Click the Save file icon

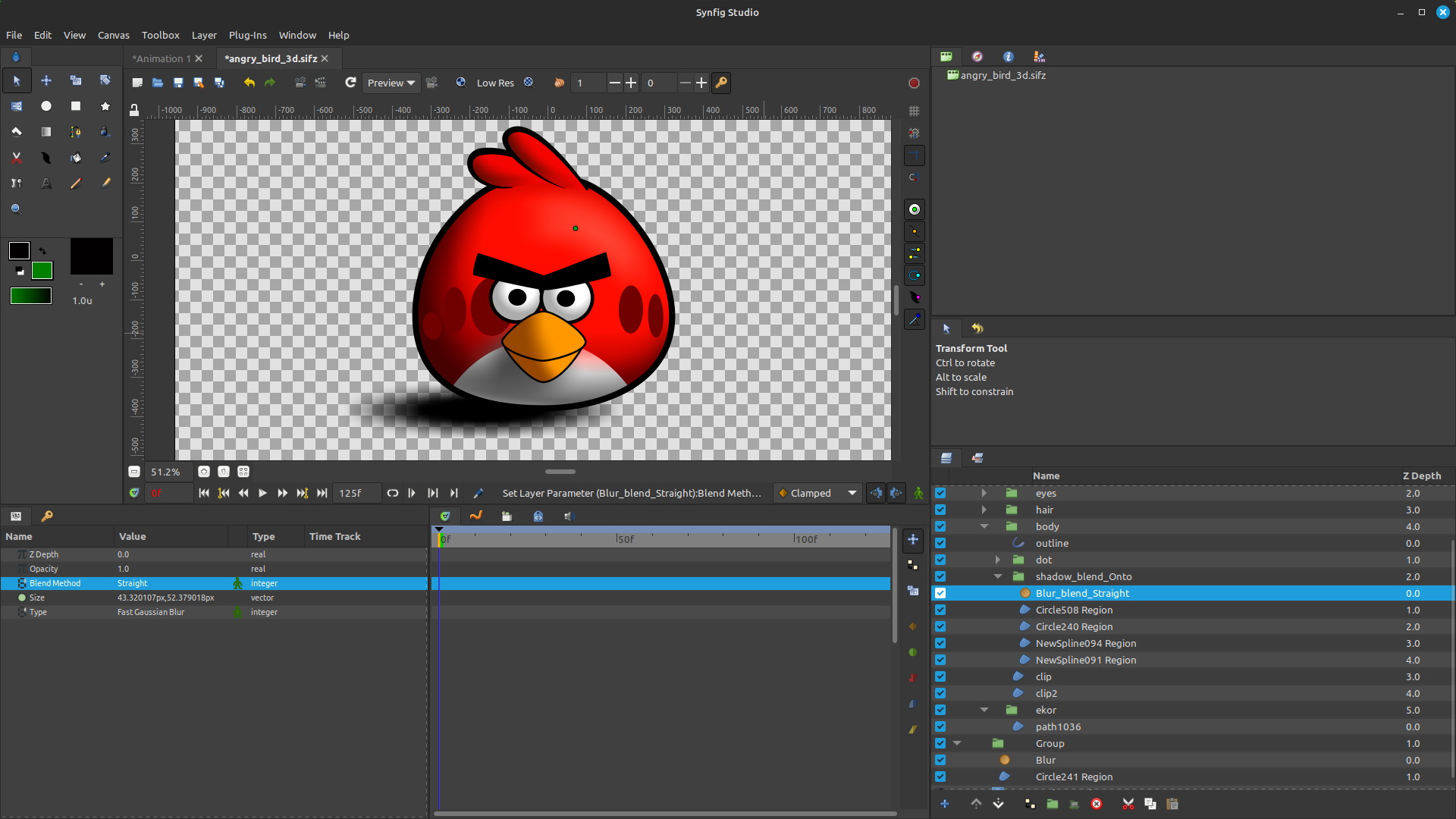178,83
